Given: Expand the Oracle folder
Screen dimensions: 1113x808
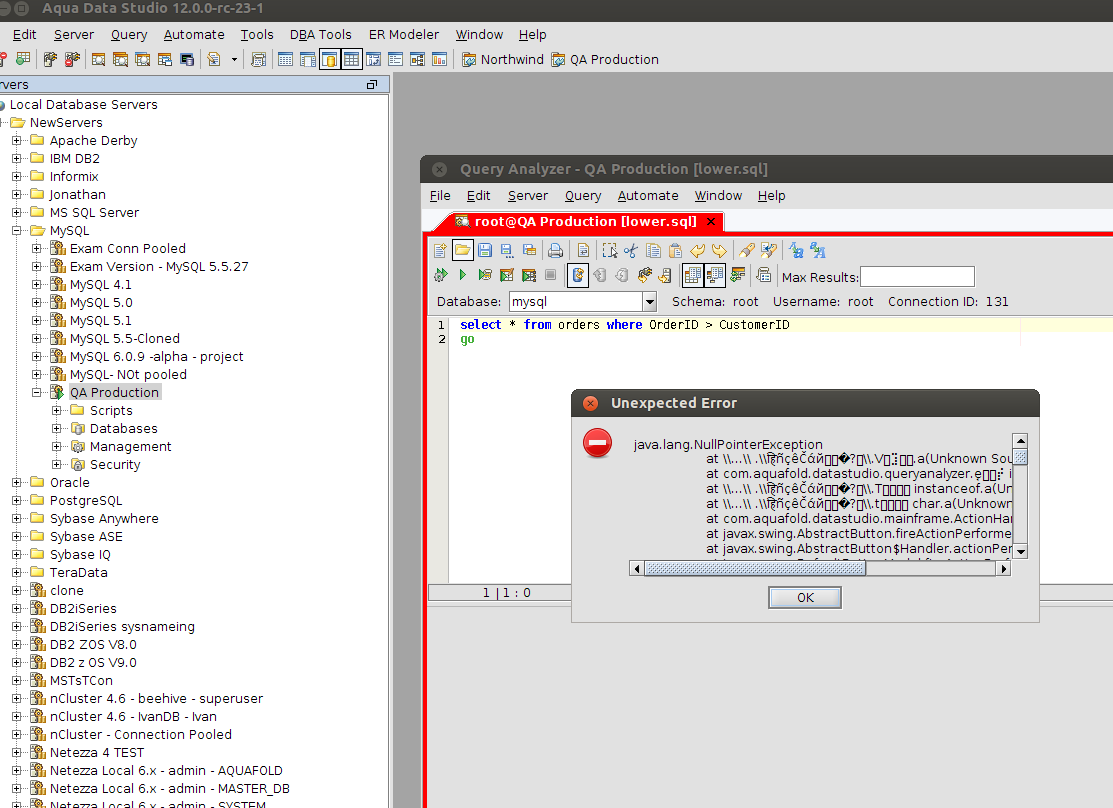Looking at the screenshot, I should [x=17, y=483].
